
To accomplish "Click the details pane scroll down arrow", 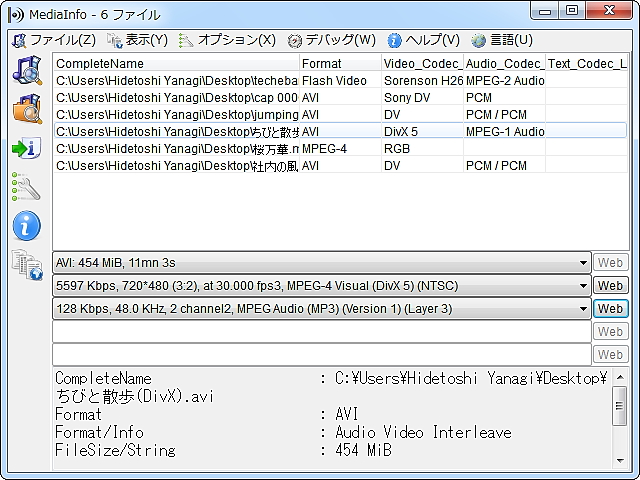I will [x=620, y=460].
